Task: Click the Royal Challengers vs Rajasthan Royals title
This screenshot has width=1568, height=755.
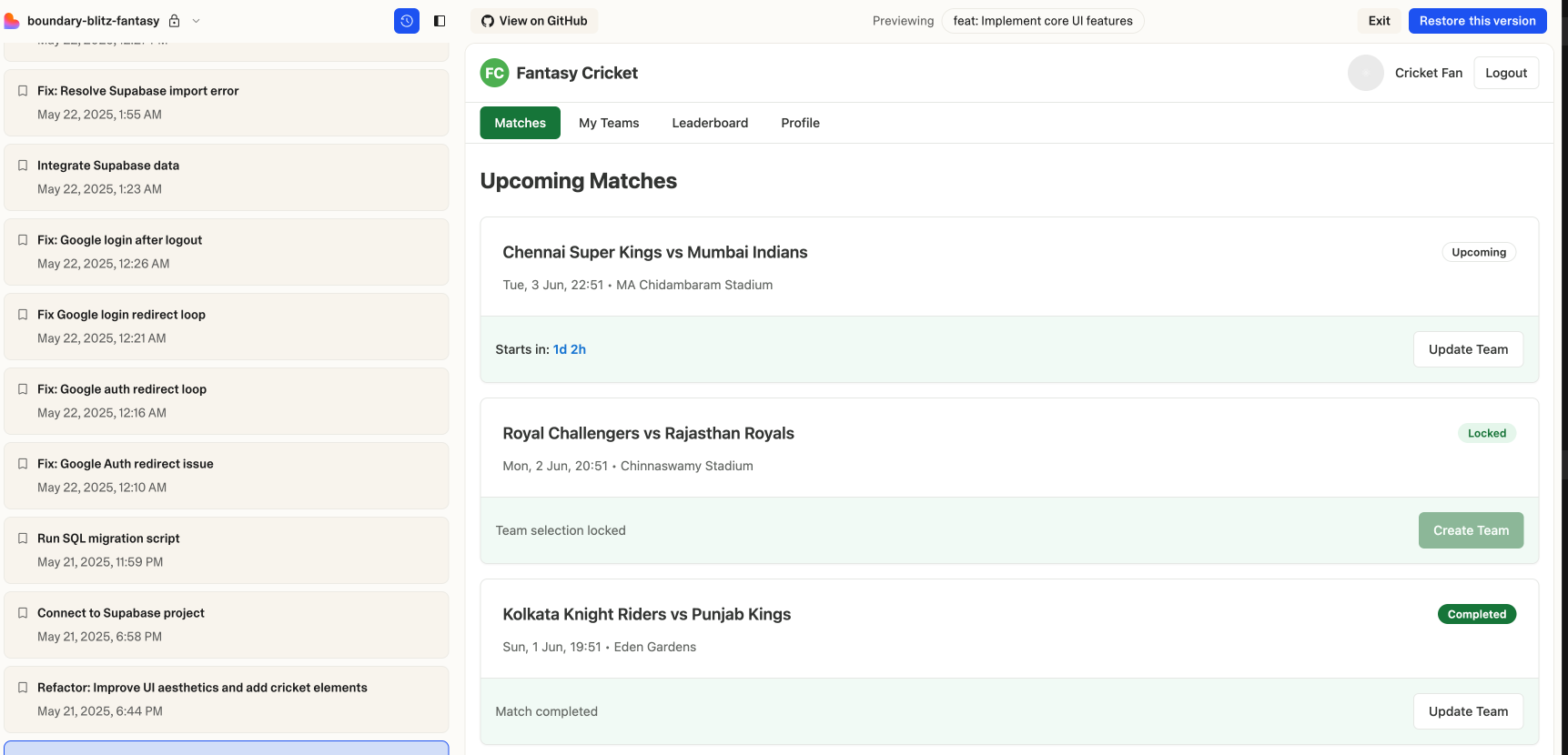Action: pyautogui.click(x=648, y=433)
